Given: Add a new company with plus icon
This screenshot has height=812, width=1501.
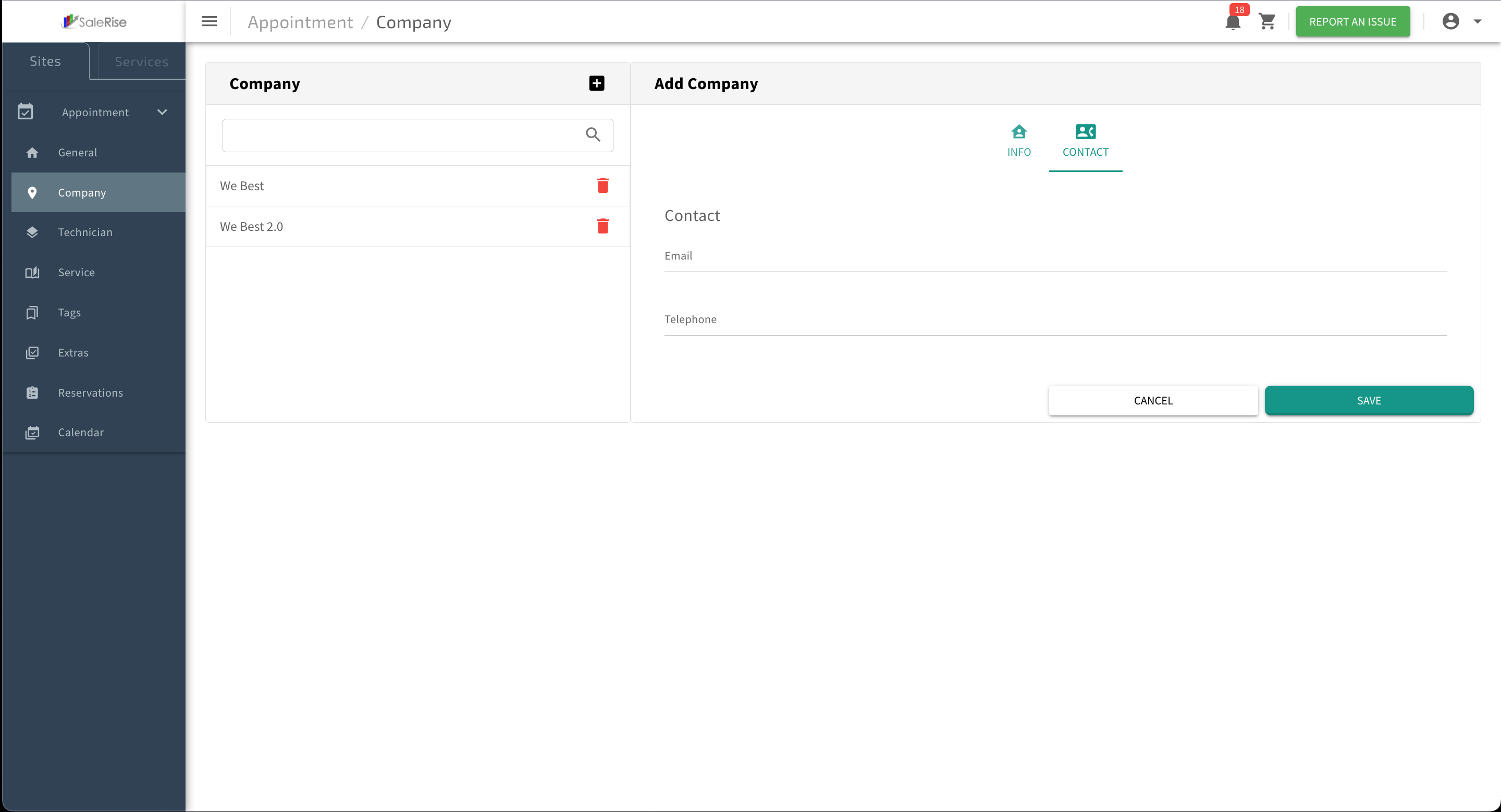Looking at the screenshot, I should (596, 83).
